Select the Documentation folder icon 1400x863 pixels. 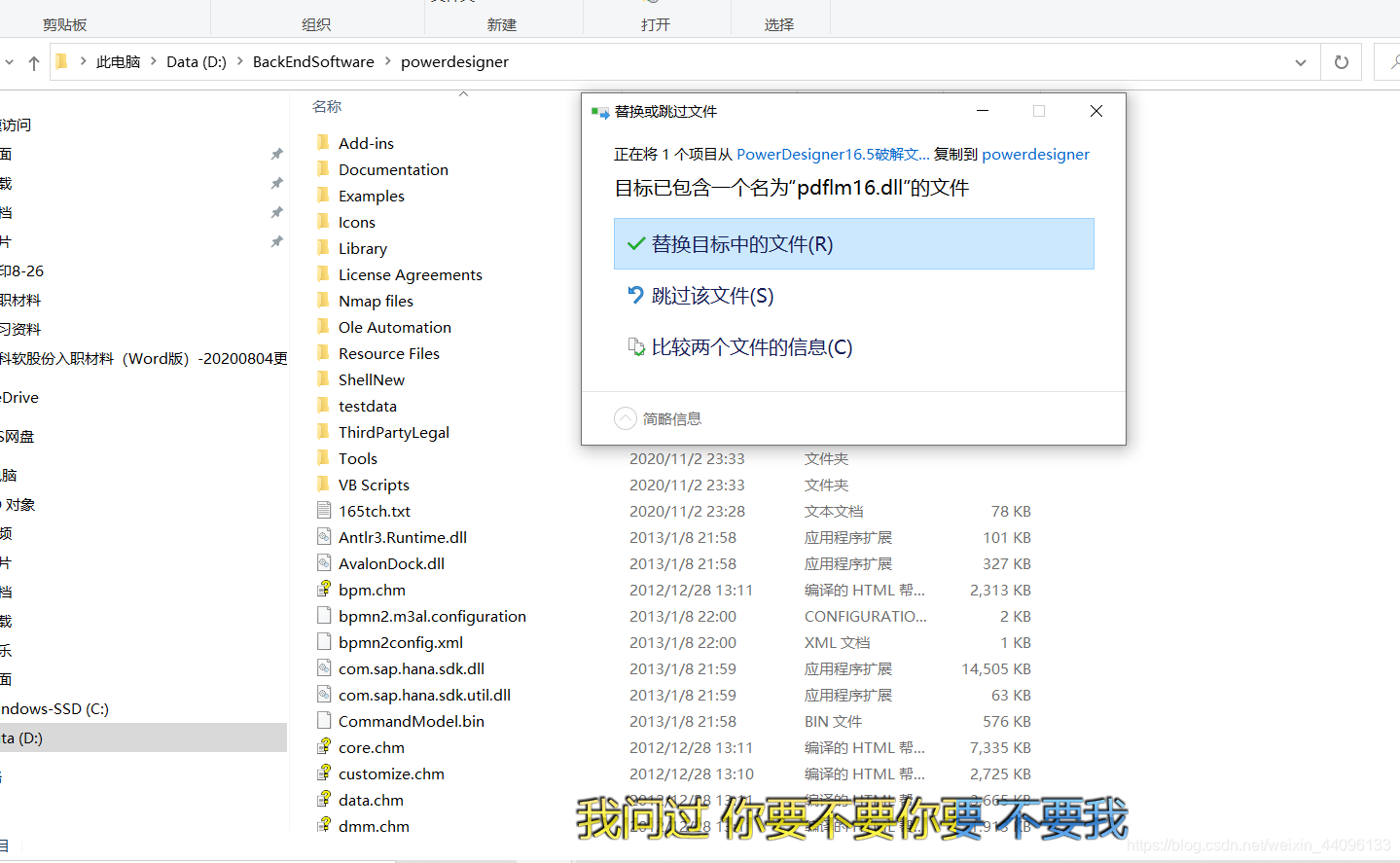[323, 168]
